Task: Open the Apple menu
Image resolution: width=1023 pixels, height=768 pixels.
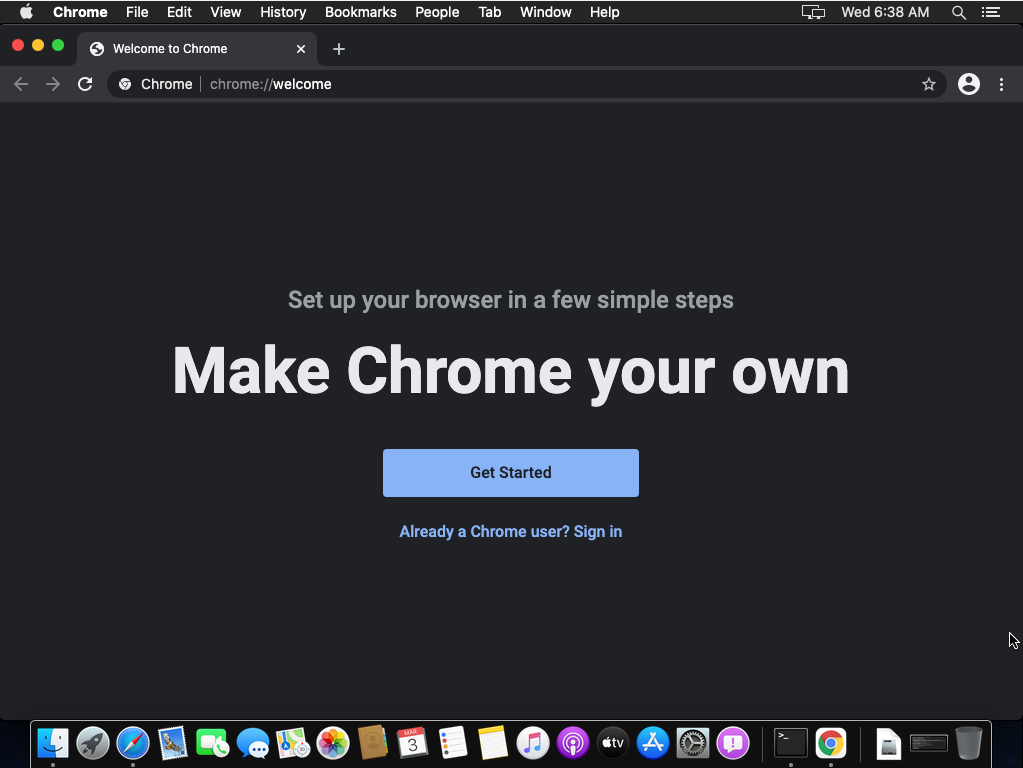Action: coord(26,12)
